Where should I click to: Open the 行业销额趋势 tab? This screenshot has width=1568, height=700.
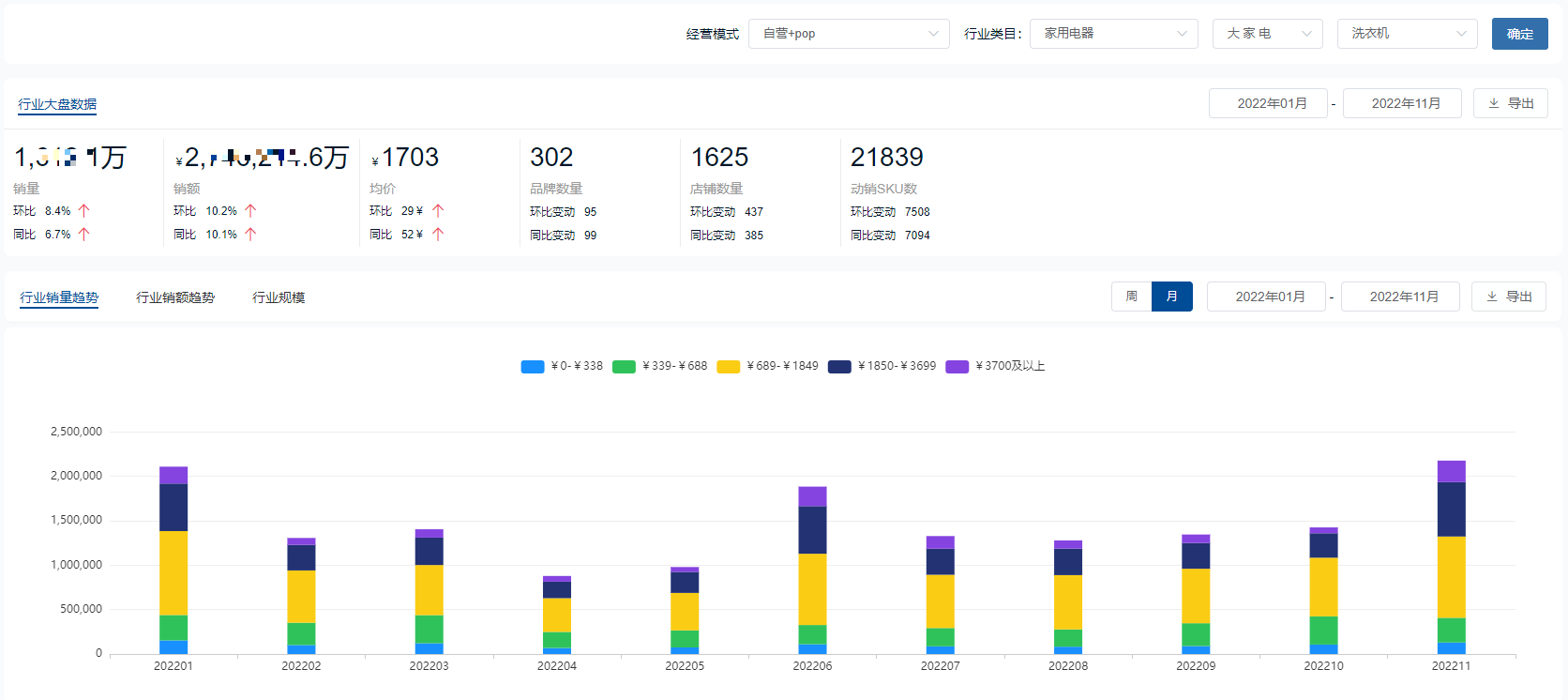point(175,297)
